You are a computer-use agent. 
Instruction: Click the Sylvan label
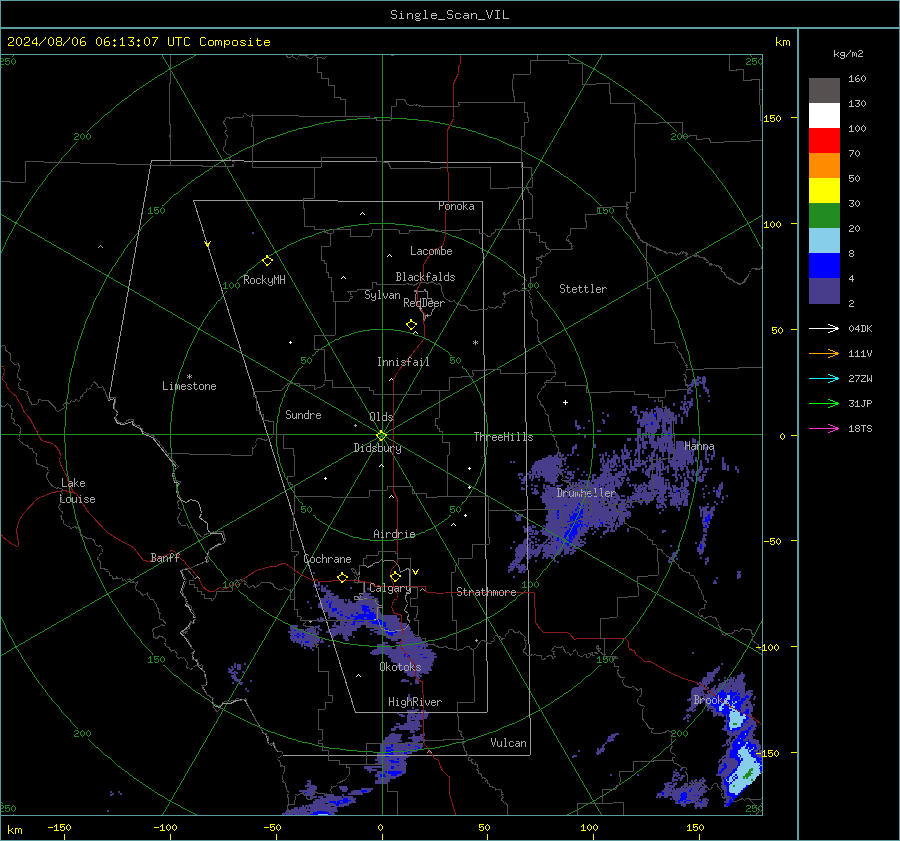point(382,295)
